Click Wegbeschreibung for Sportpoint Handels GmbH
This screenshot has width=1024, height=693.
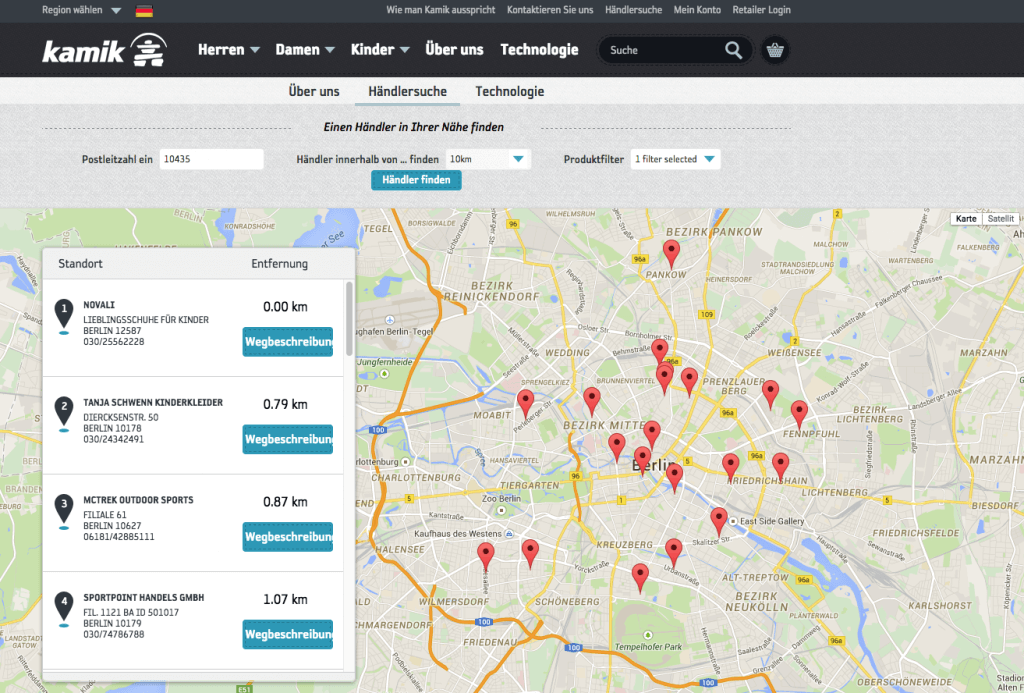(x=288, y=634)
